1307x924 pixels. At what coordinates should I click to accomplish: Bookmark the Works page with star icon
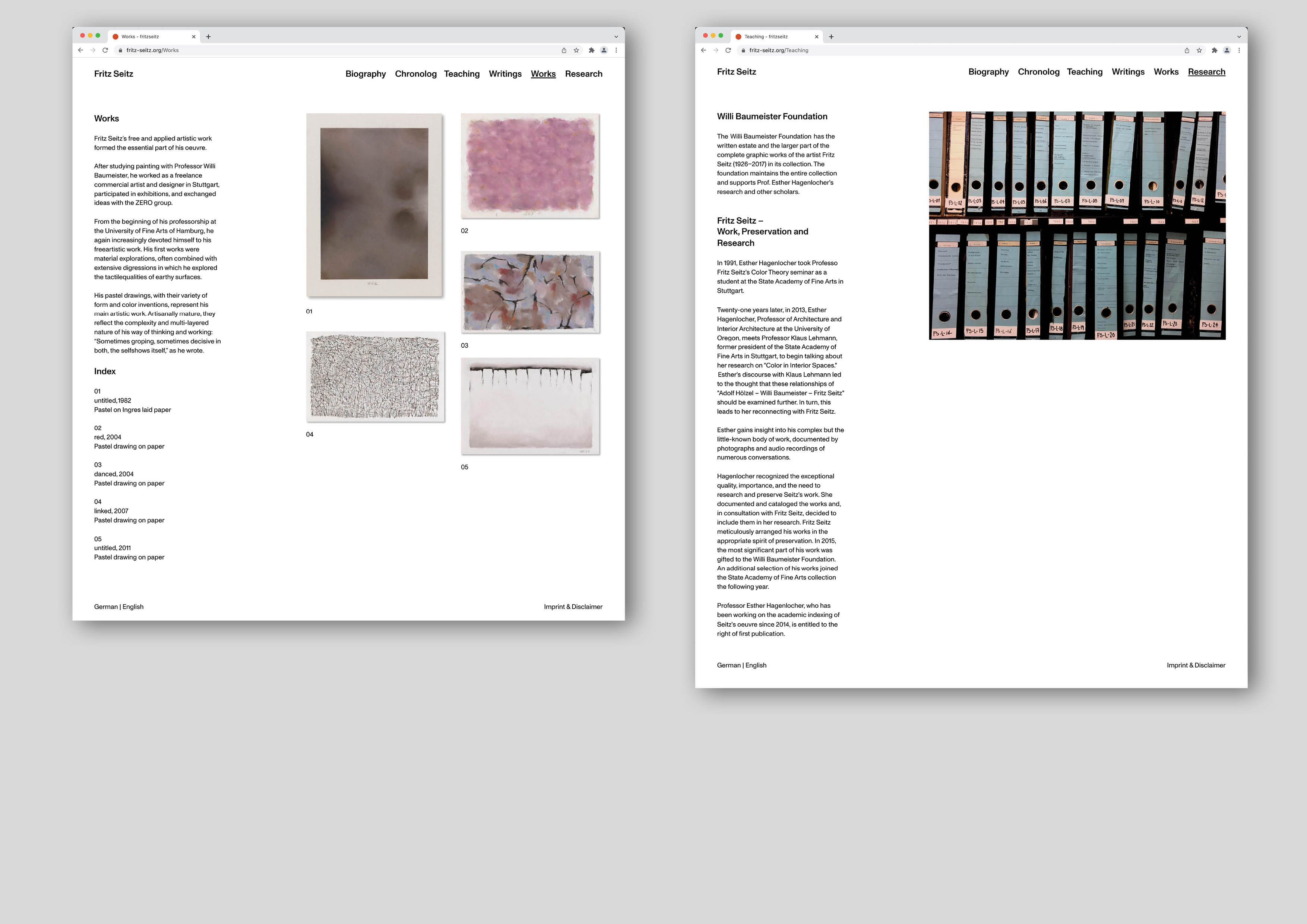[x=576, y=50]
